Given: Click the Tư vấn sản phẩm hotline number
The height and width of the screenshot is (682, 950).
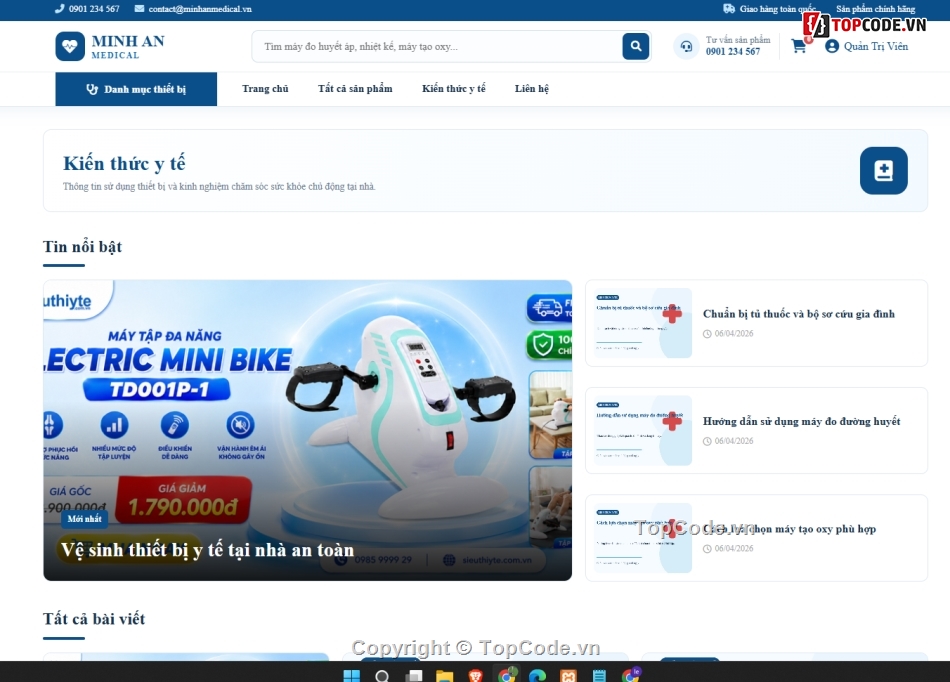Looking at the screenshot, I should click(x=732, y=51).
